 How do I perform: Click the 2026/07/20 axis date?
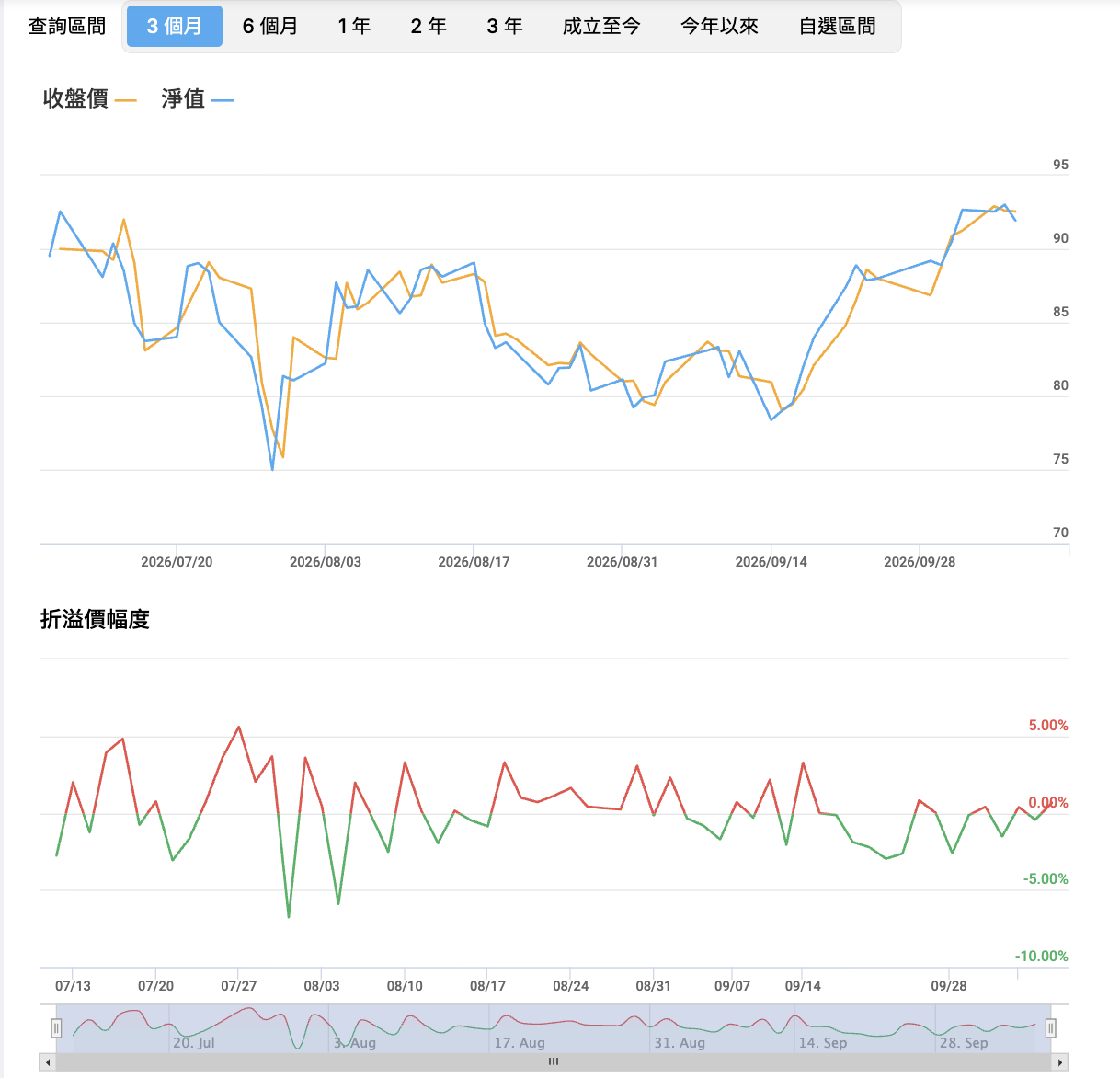177,562
